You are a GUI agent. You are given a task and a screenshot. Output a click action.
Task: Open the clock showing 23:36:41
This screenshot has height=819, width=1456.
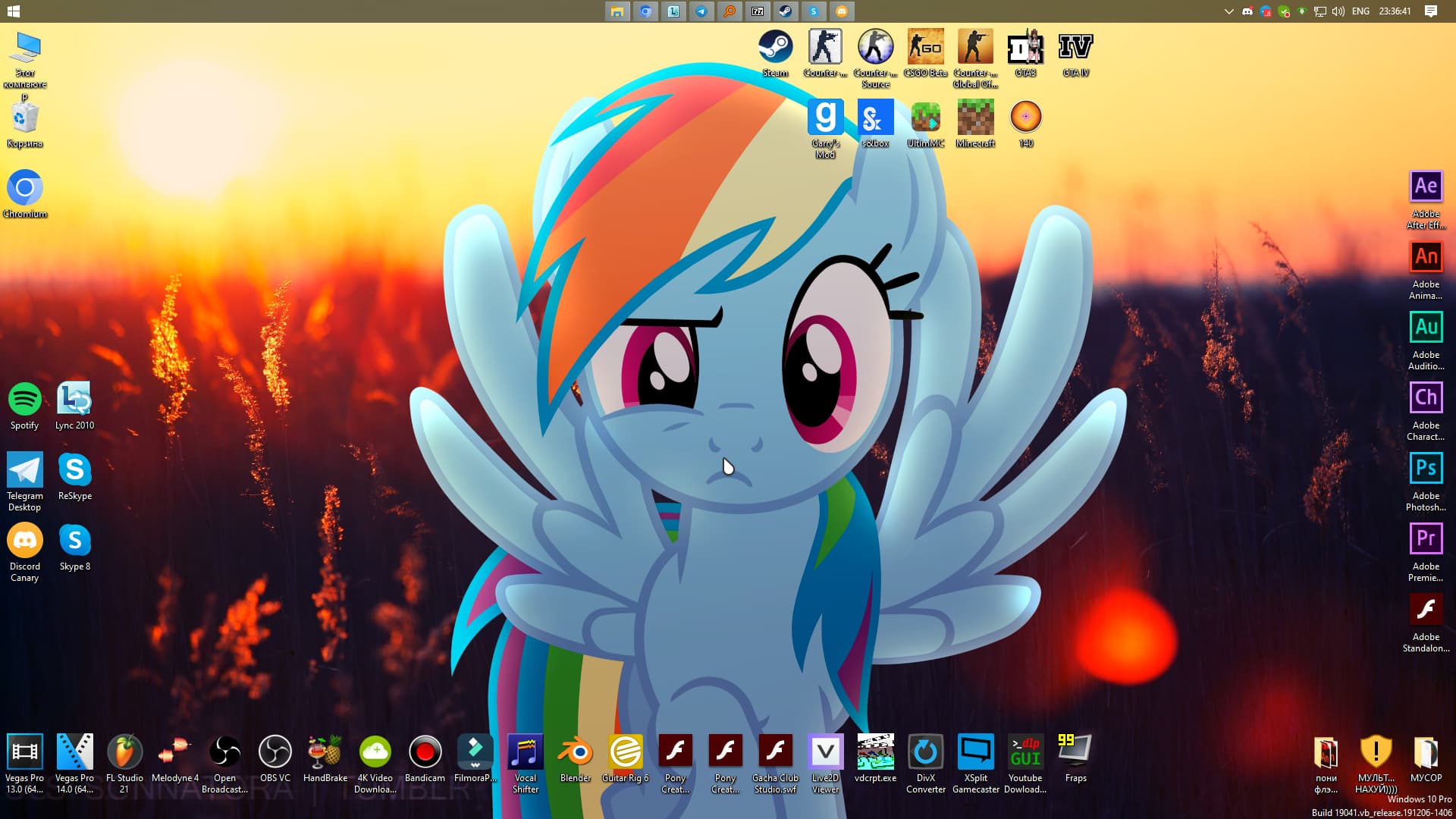[x=1395, y=11]
